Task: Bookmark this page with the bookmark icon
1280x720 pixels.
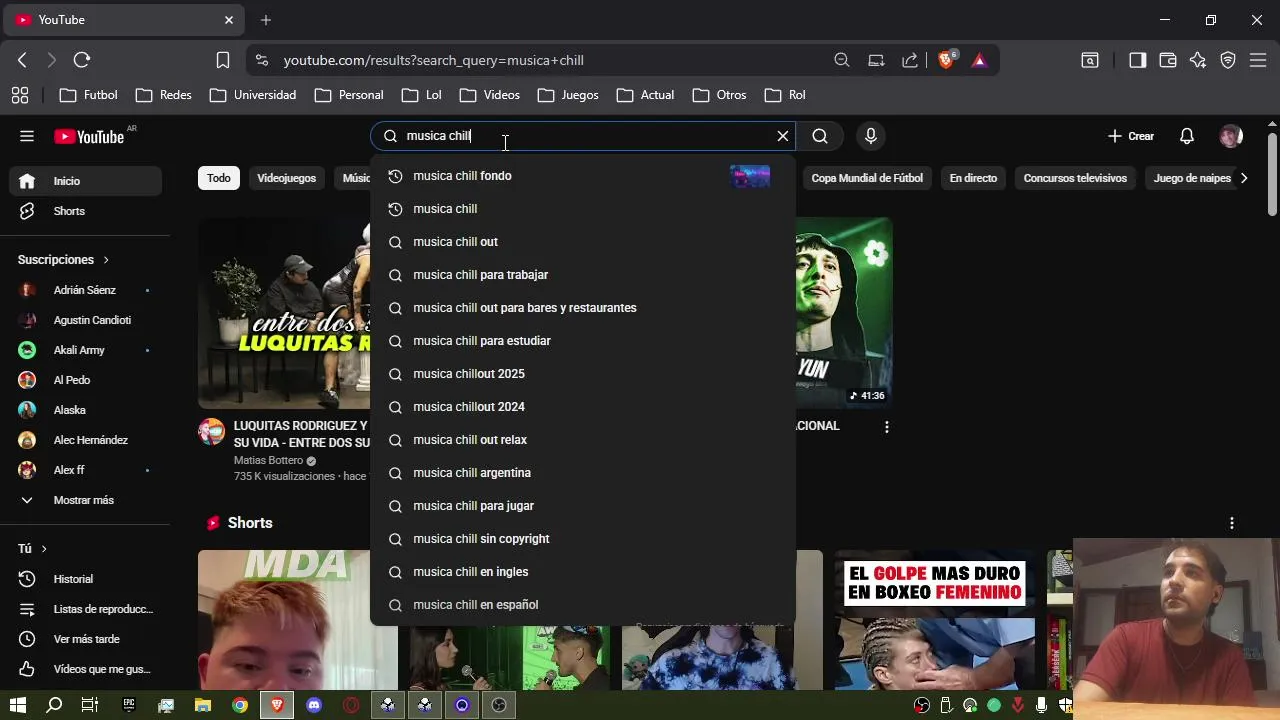Action: (x=223, y=60)
